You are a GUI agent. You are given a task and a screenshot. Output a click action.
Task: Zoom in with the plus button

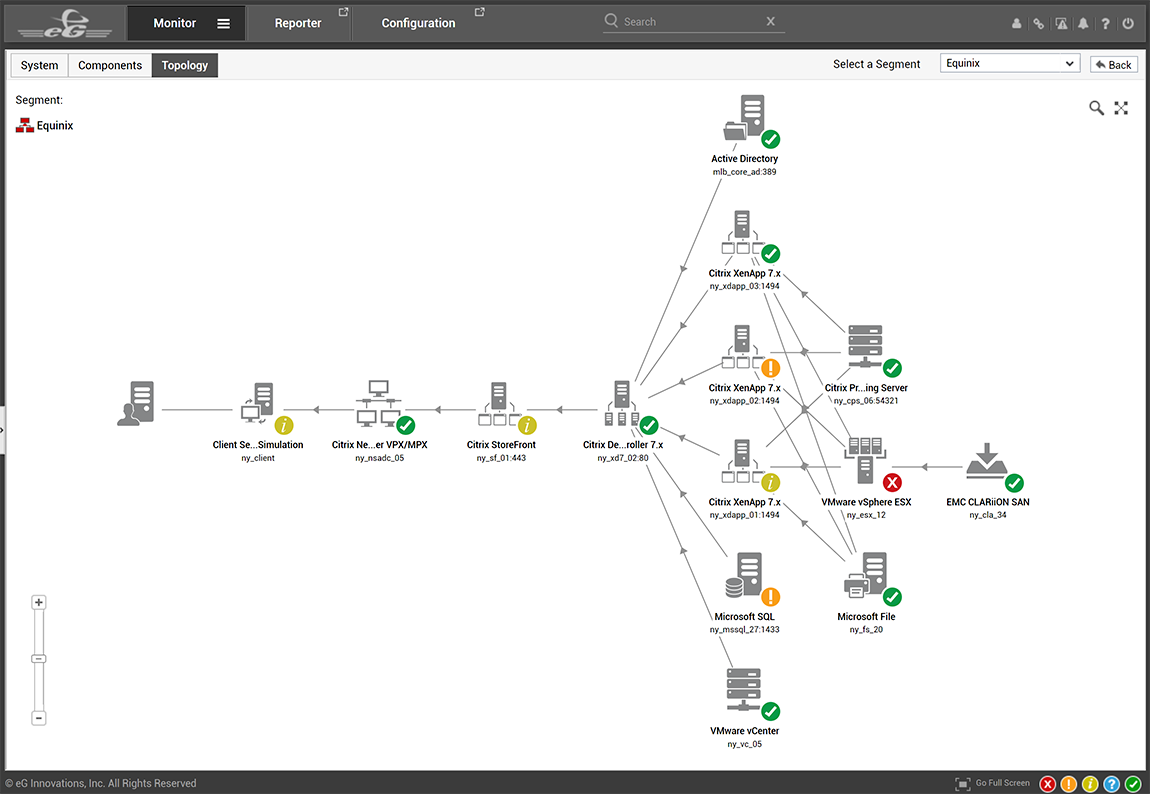(x=39, y=603)
